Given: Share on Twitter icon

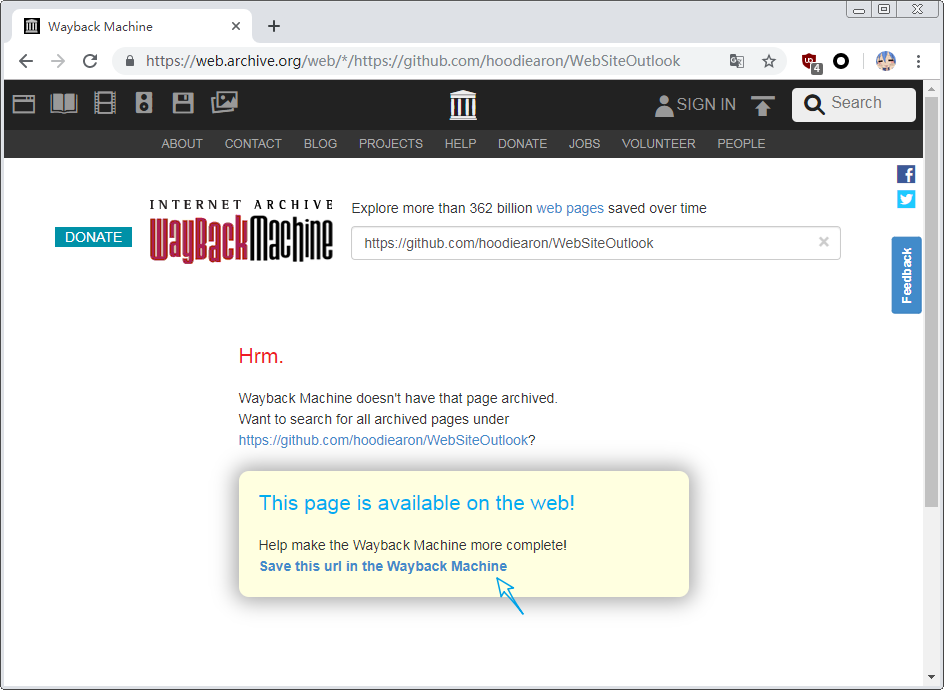Looking at the screenshot, I should 906,199.
